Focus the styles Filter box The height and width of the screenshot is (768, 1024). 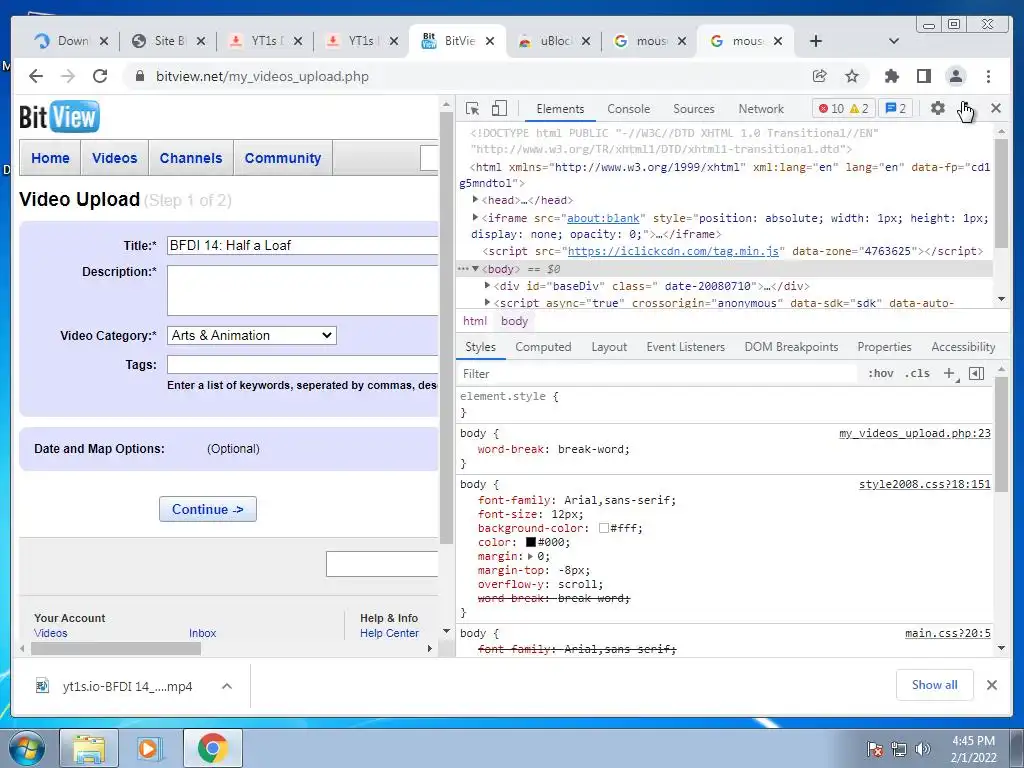(x=657, y=374)
